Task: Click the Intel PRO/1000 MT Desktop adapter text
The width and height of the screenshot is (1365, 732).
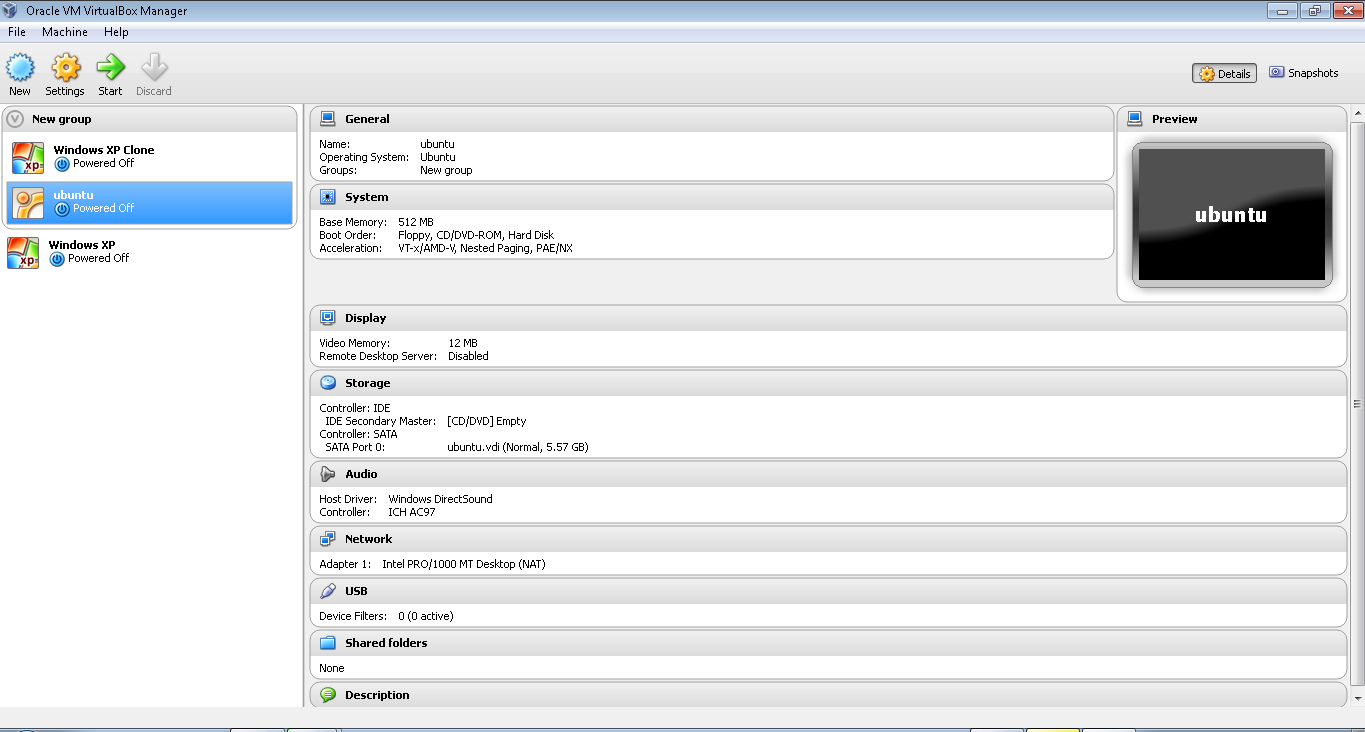Action: coord(464,564)
